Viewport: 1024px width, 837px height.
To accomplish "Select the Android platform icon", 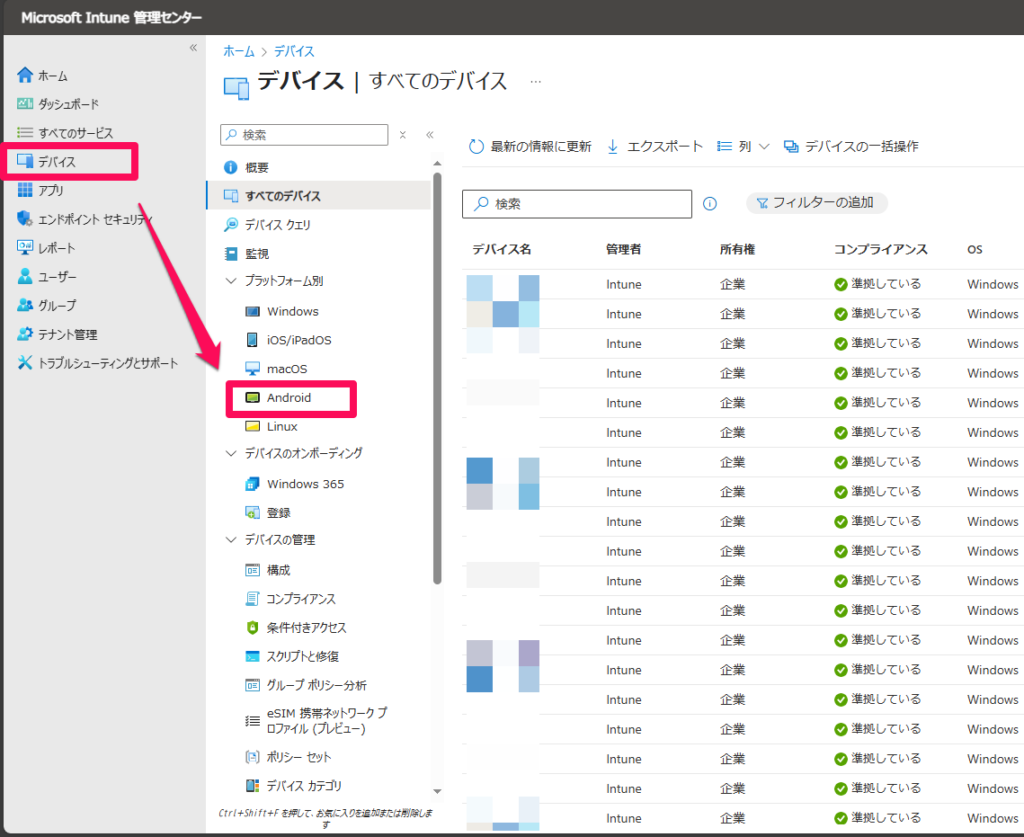I will pos(253,398).
